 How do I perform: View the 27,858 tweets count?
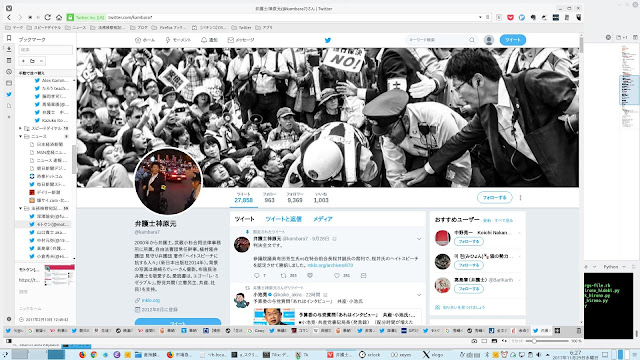pos(244,200)
